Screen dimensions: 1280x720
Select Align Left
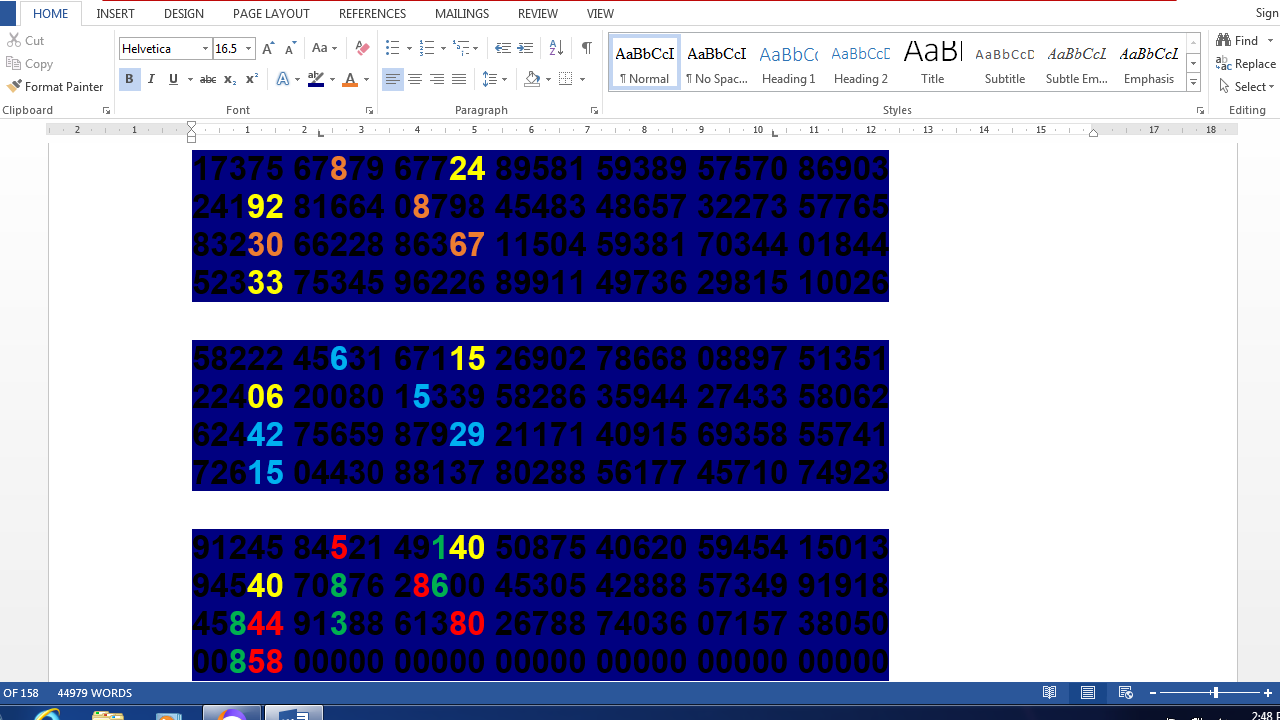pyautogui.click(x=393, y=79)
